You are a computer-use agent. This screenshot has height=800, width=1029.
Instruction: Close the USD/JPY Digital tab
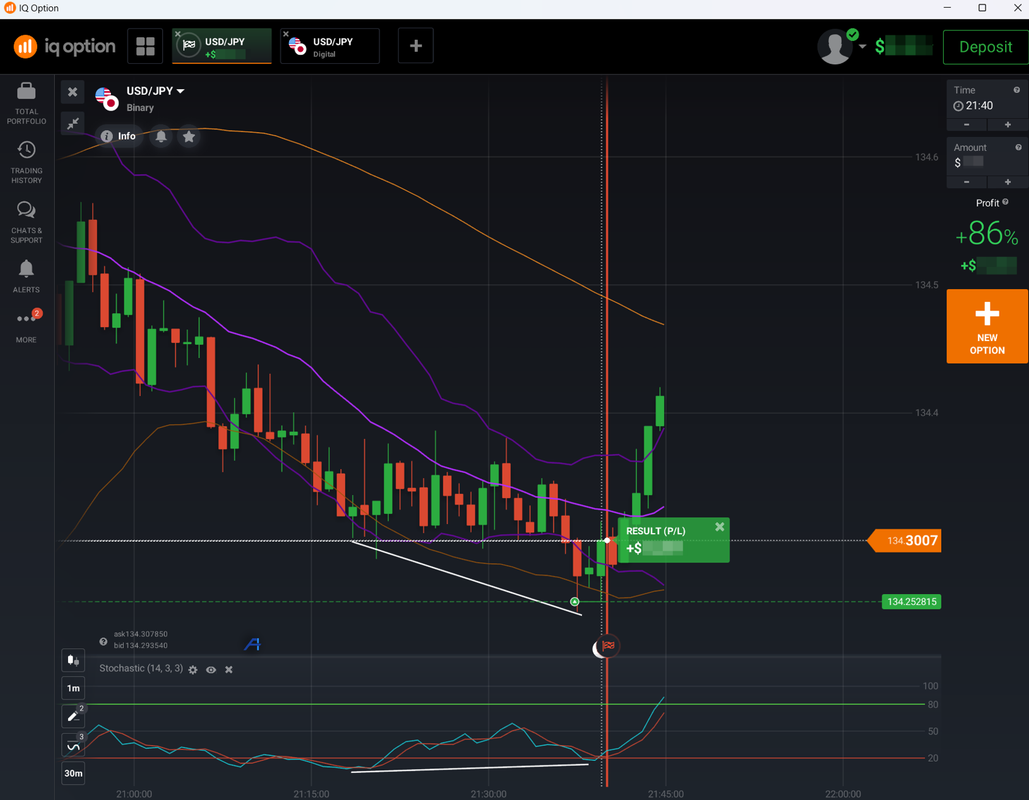point(285,34)
